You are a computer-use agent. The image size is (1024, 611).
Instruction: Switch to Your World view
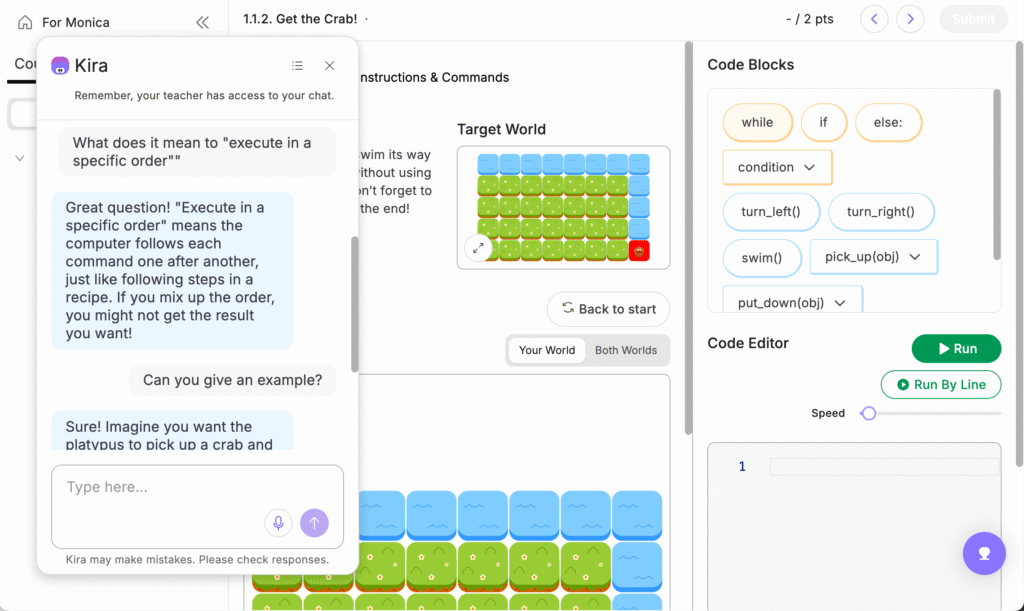[546, 350]
